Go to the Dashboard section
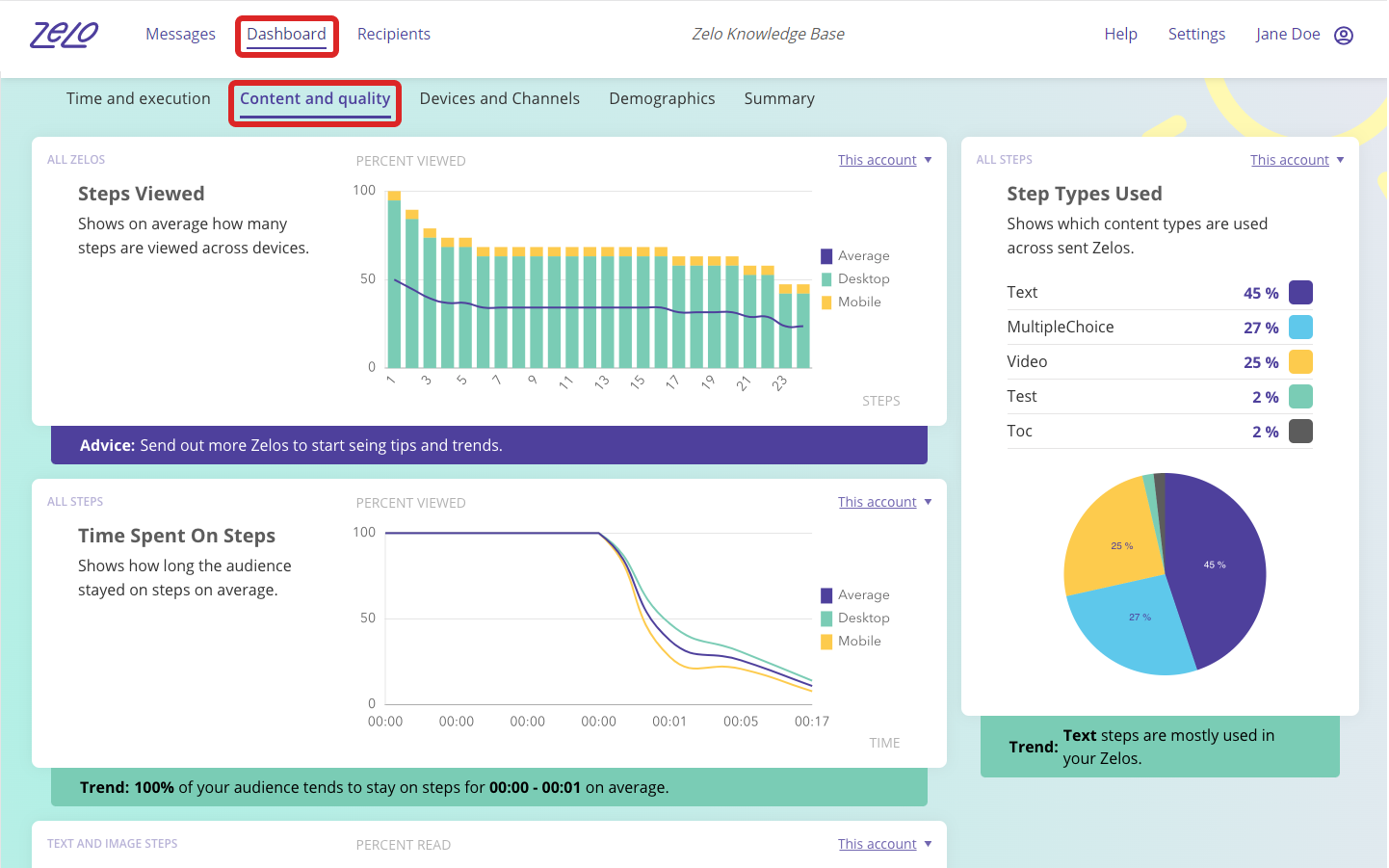 286,35
